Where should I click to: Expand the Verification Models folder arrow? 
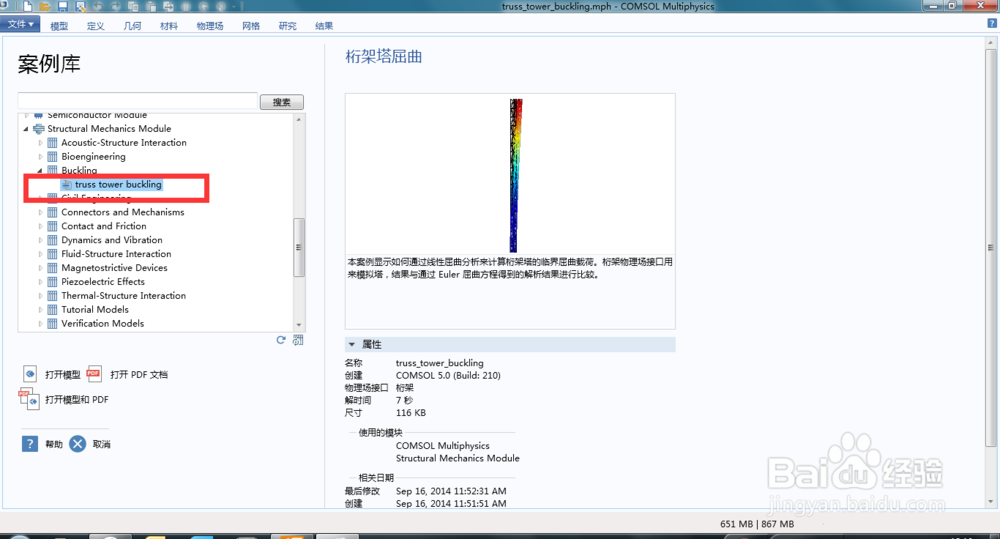pyautogui.click(x=40, y=324)
